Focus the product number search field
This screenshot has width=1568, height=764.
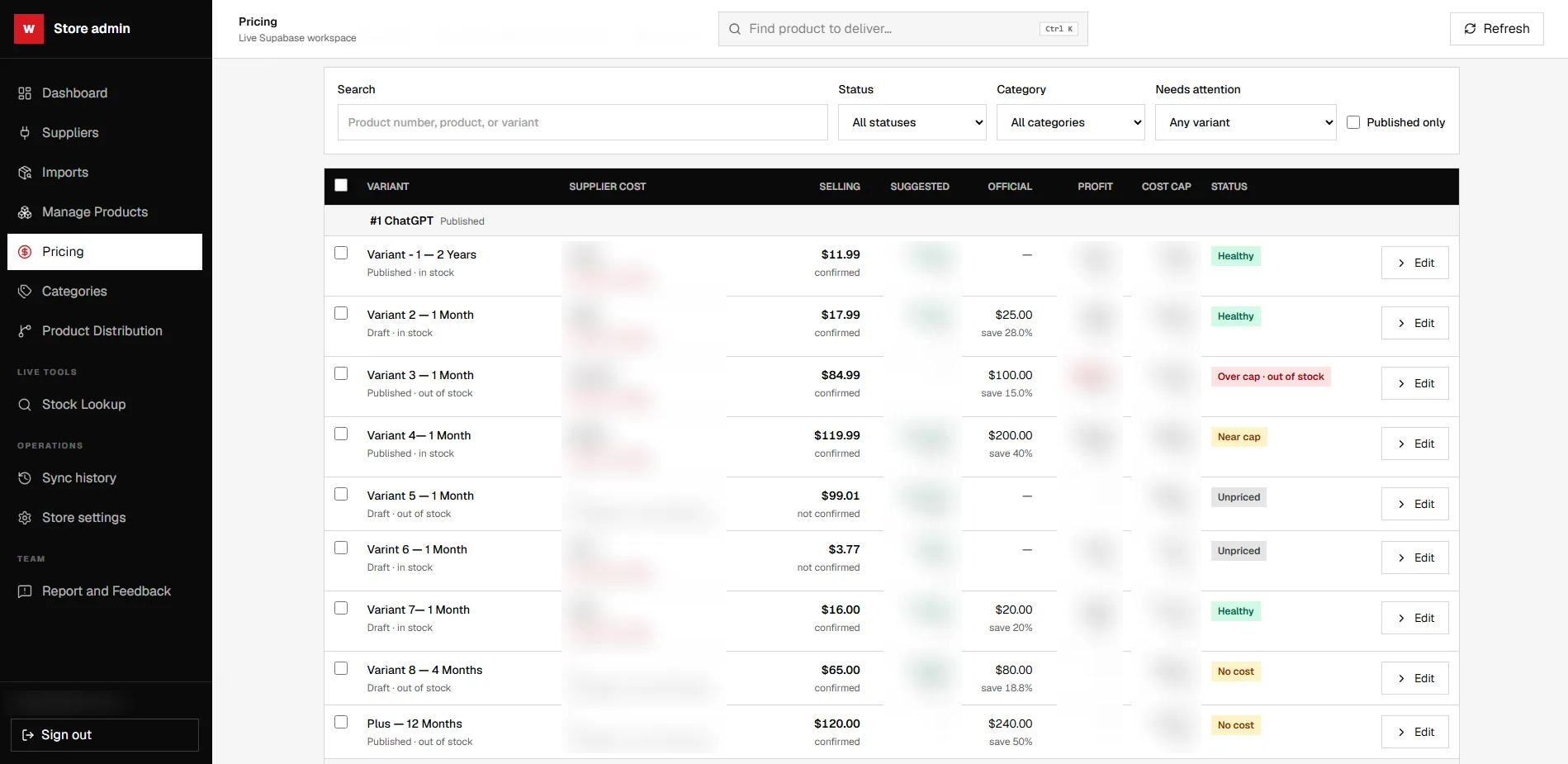[x=583, y=122]
